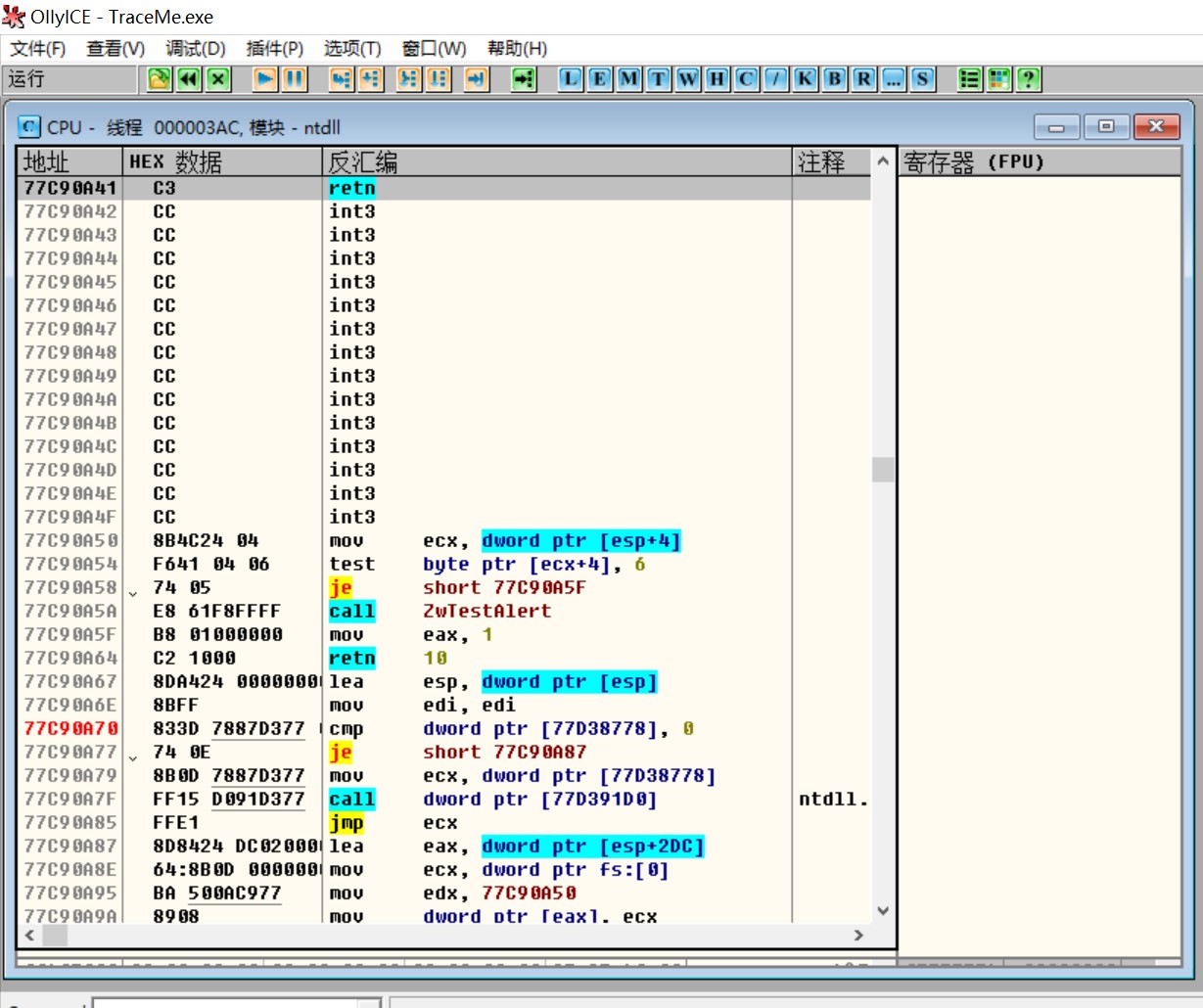
Task: Click the Run program play icon
Action: pos(264,79)
